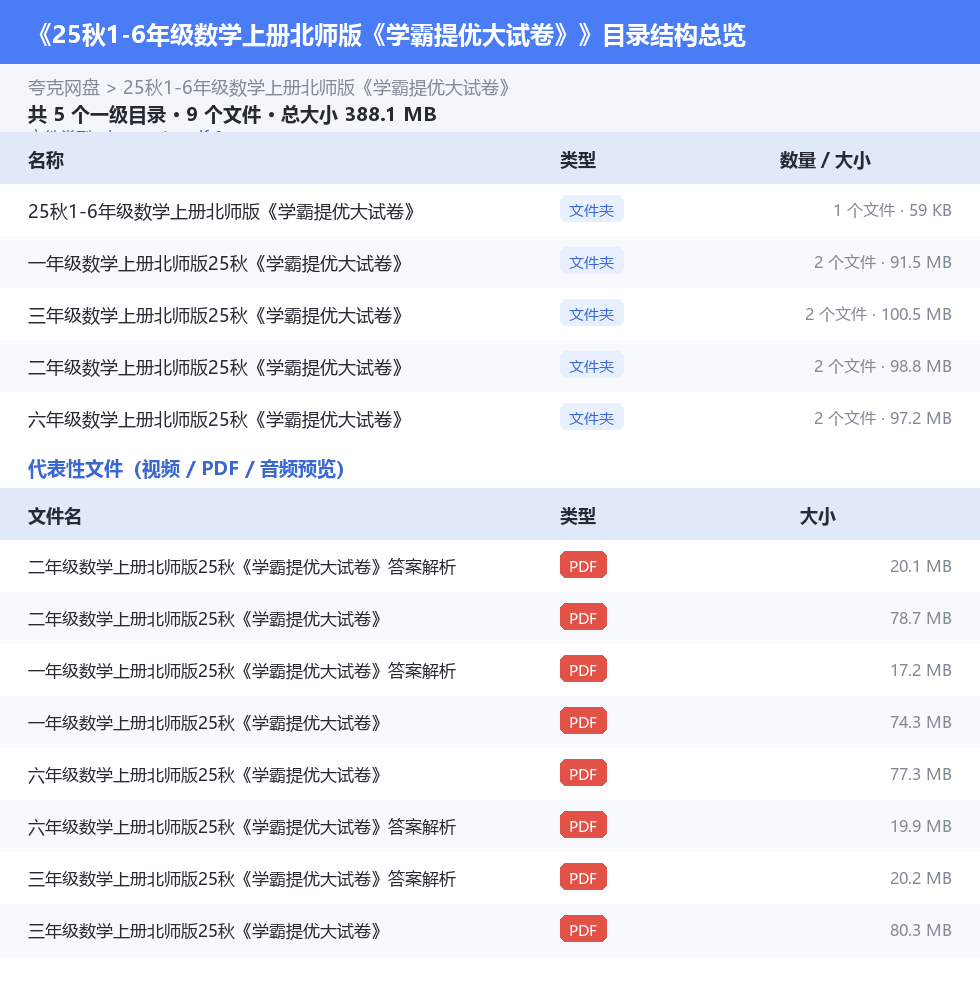Click the 文件夹 badge in the 一年级 folder row
Screen dimensions: 980x988
tap(592, 261)
